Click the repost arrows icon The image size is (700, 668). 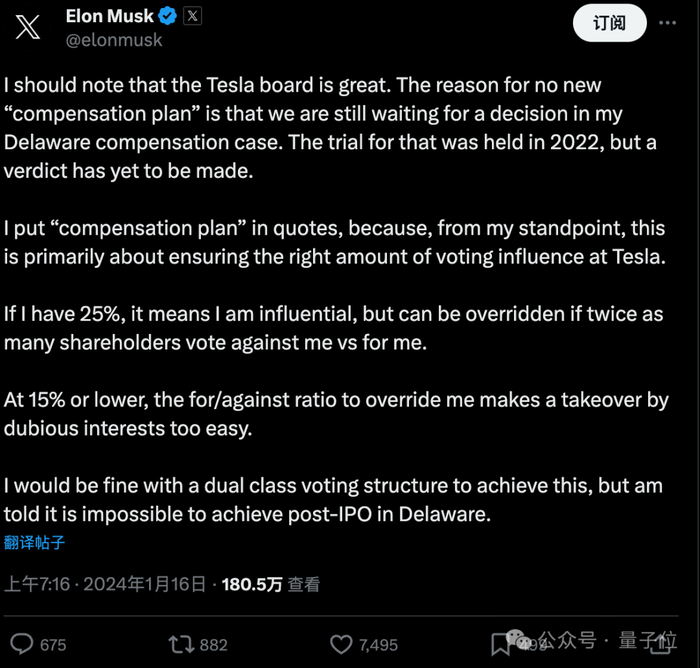(x=181, y=644)
